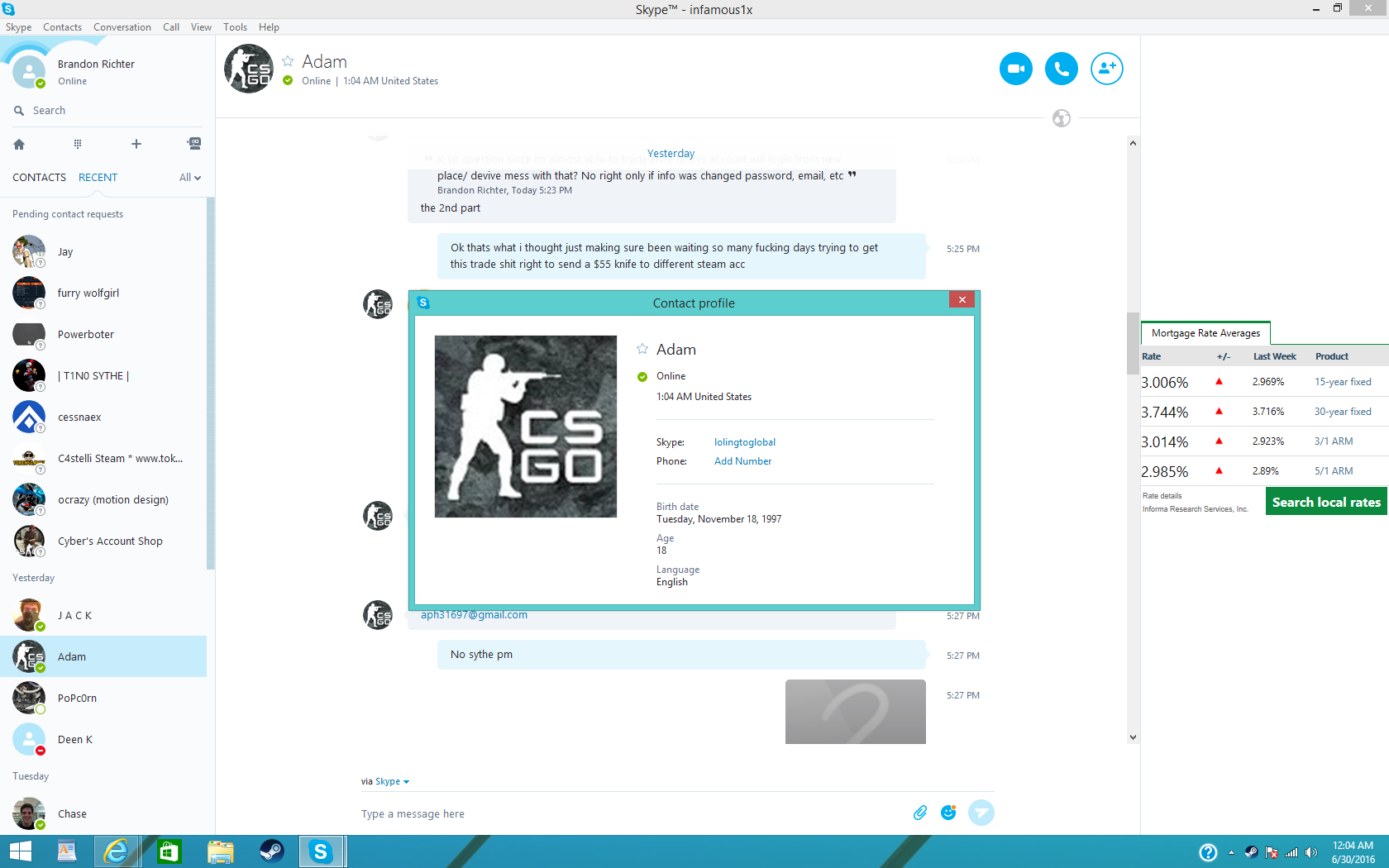Viewport: 1389px width, 868px height.
Task: Click the Windows Start button
Action: pyautogui.click(x=20, y=851)
